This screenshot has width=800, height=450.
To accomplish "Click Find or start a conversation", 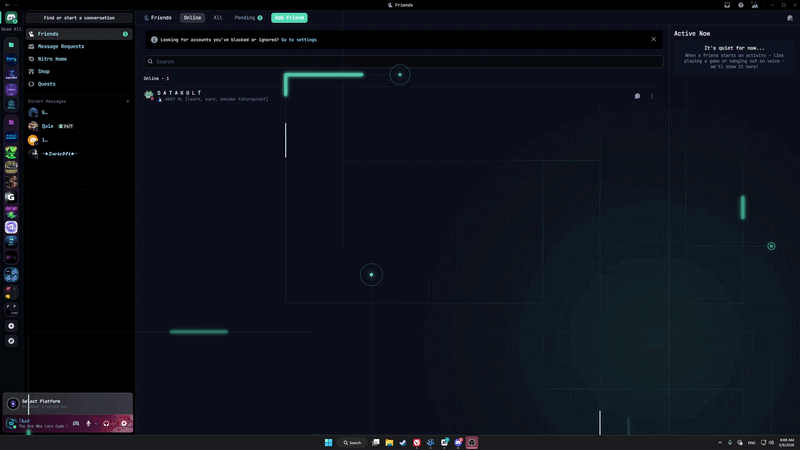I will (79, 18).
